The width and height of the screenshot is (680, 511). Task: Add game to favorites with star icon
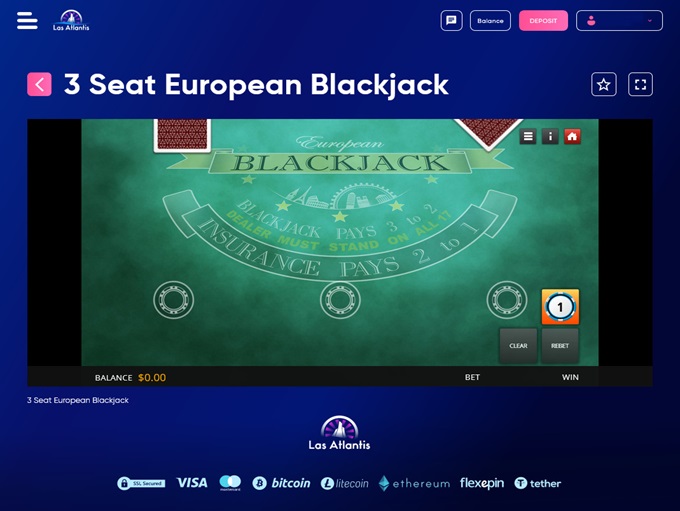tap(604, 84)
